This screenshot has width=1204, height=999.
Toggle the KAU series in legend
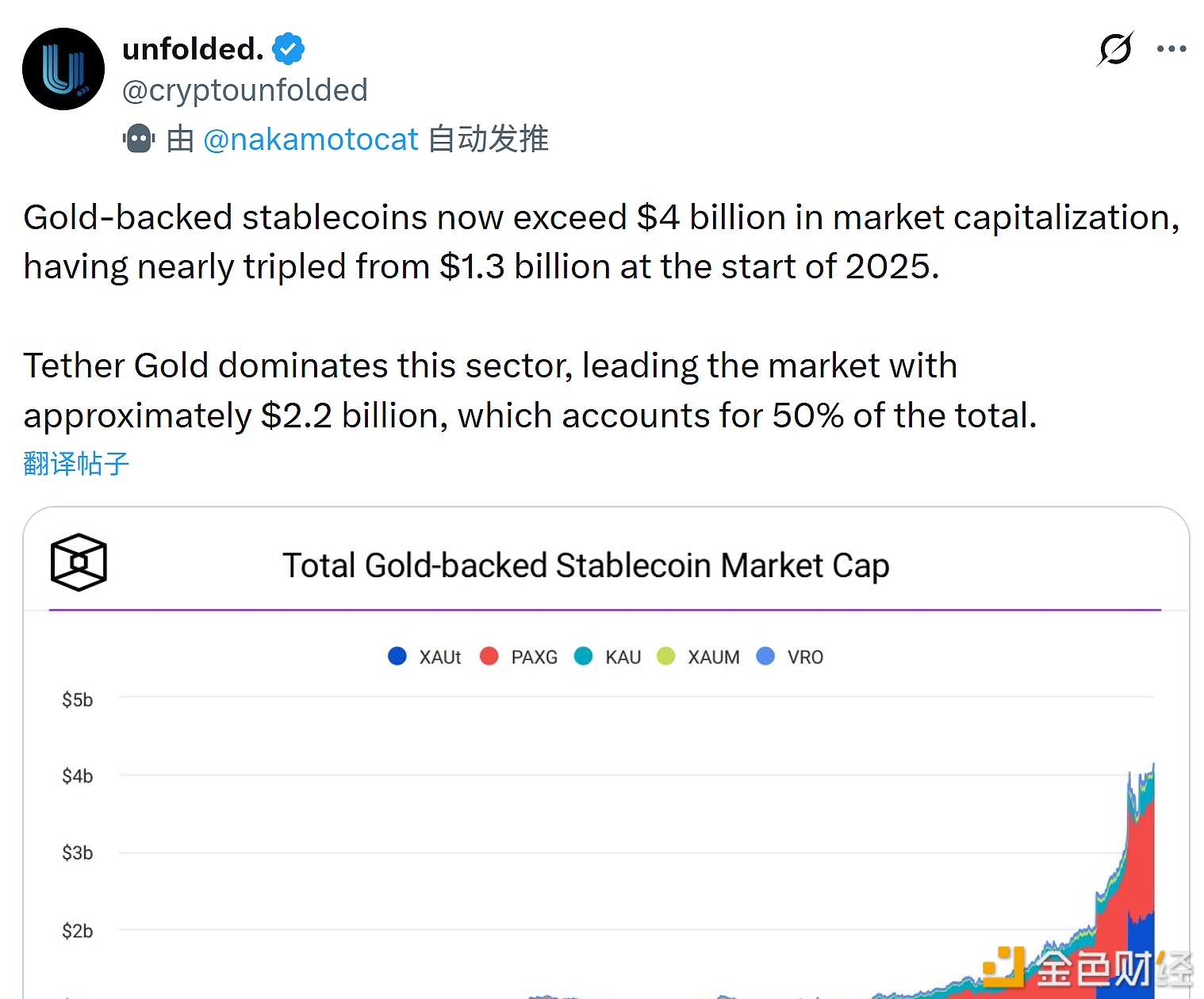[x=608, y=656]
